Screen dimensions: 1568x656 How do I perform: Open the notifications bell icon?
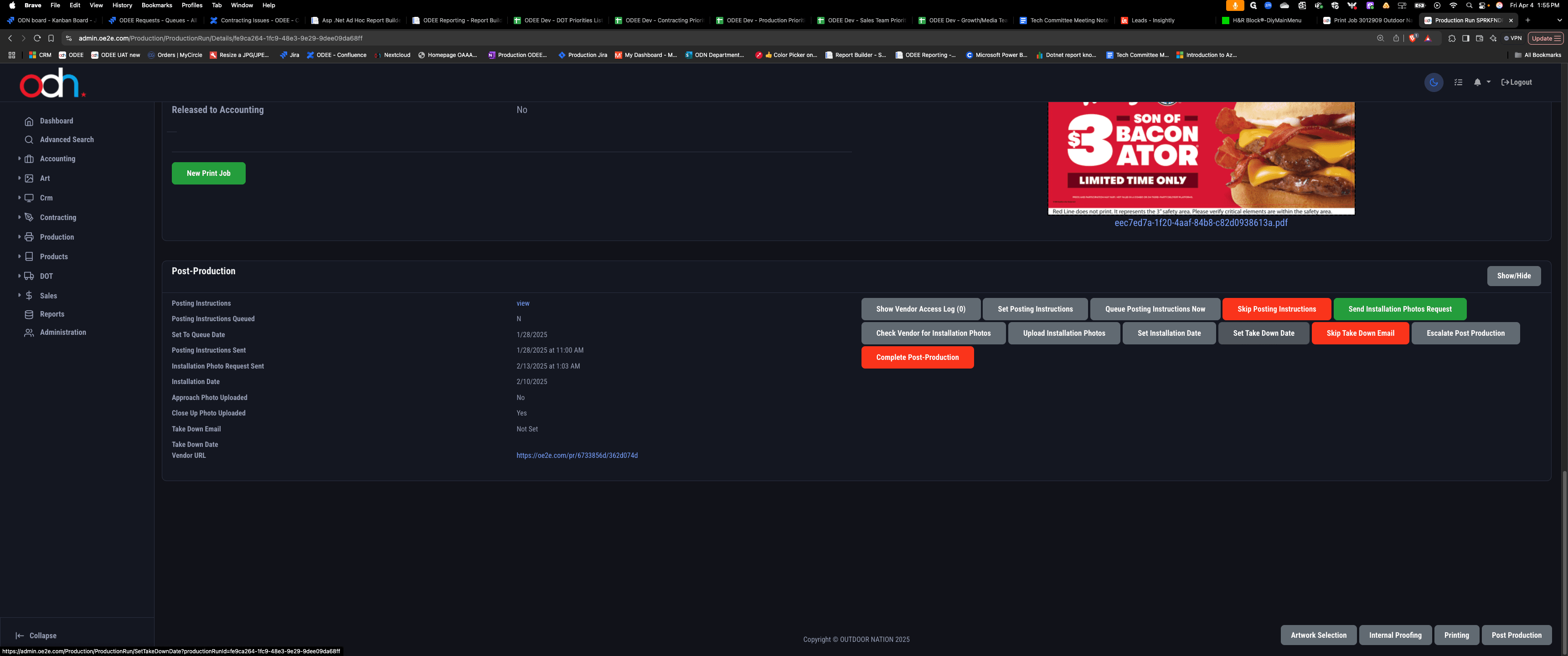(x=1477, y=82)
